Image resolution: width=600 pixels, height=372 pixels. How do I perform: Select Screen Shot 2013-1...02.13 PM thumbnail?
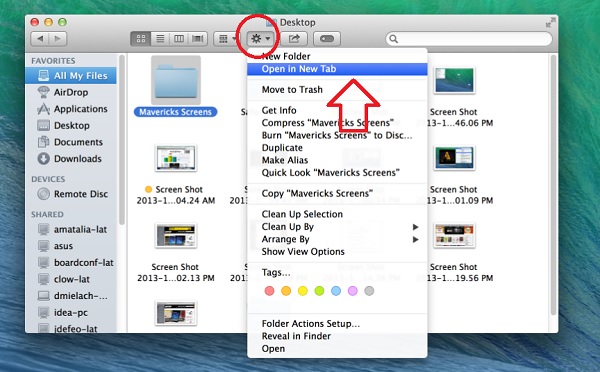176,235
